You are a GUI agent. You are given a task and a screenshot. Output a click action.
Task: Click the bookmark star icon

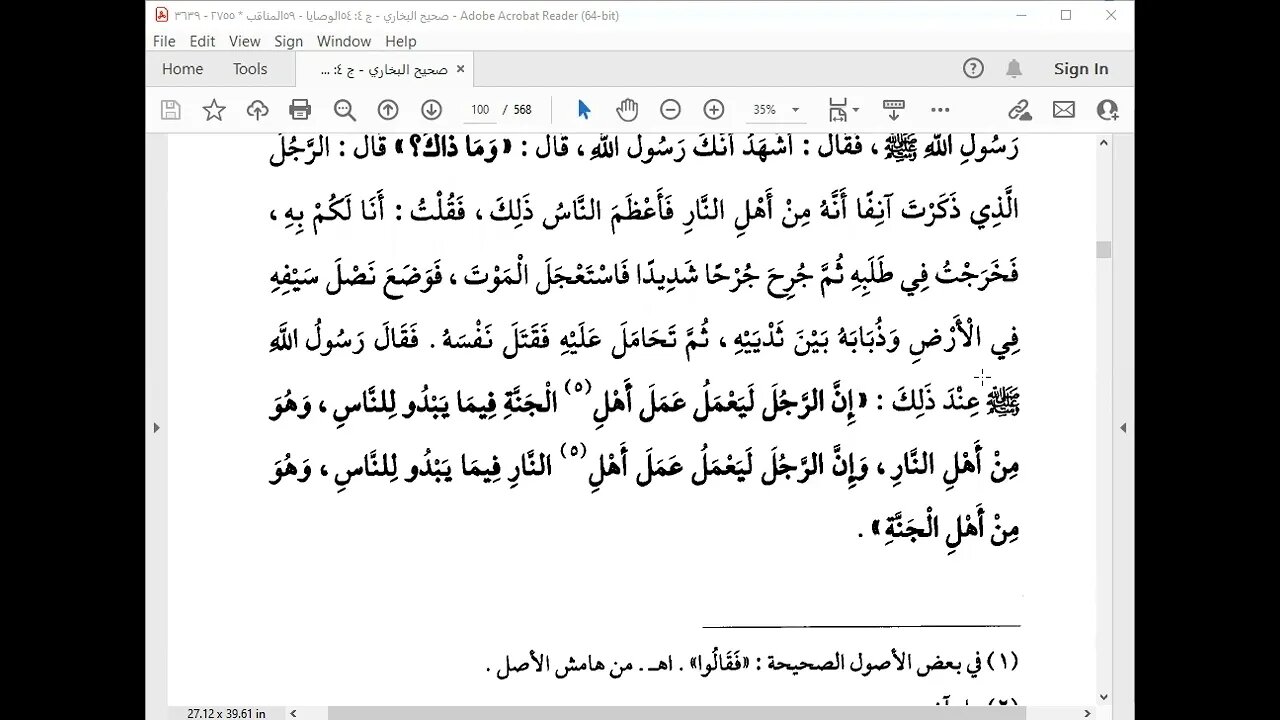coord(214,110)
